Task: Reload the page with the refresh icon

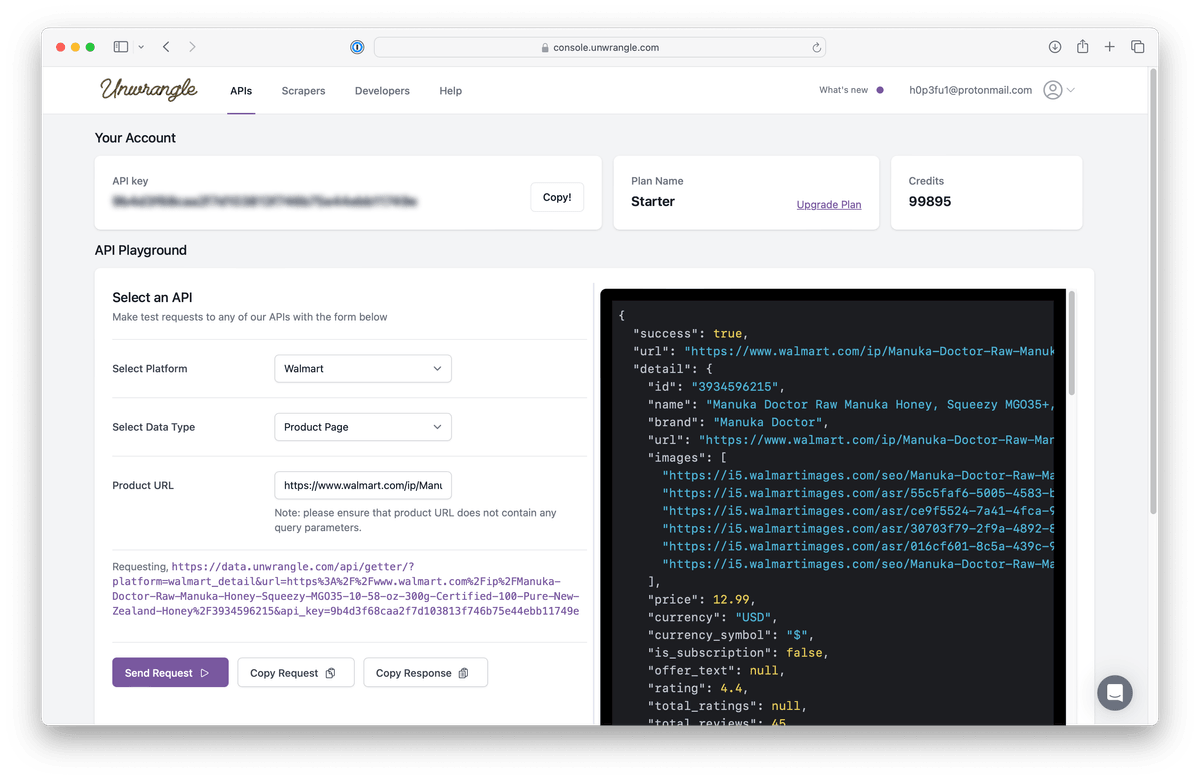Action: coord(816,47)
